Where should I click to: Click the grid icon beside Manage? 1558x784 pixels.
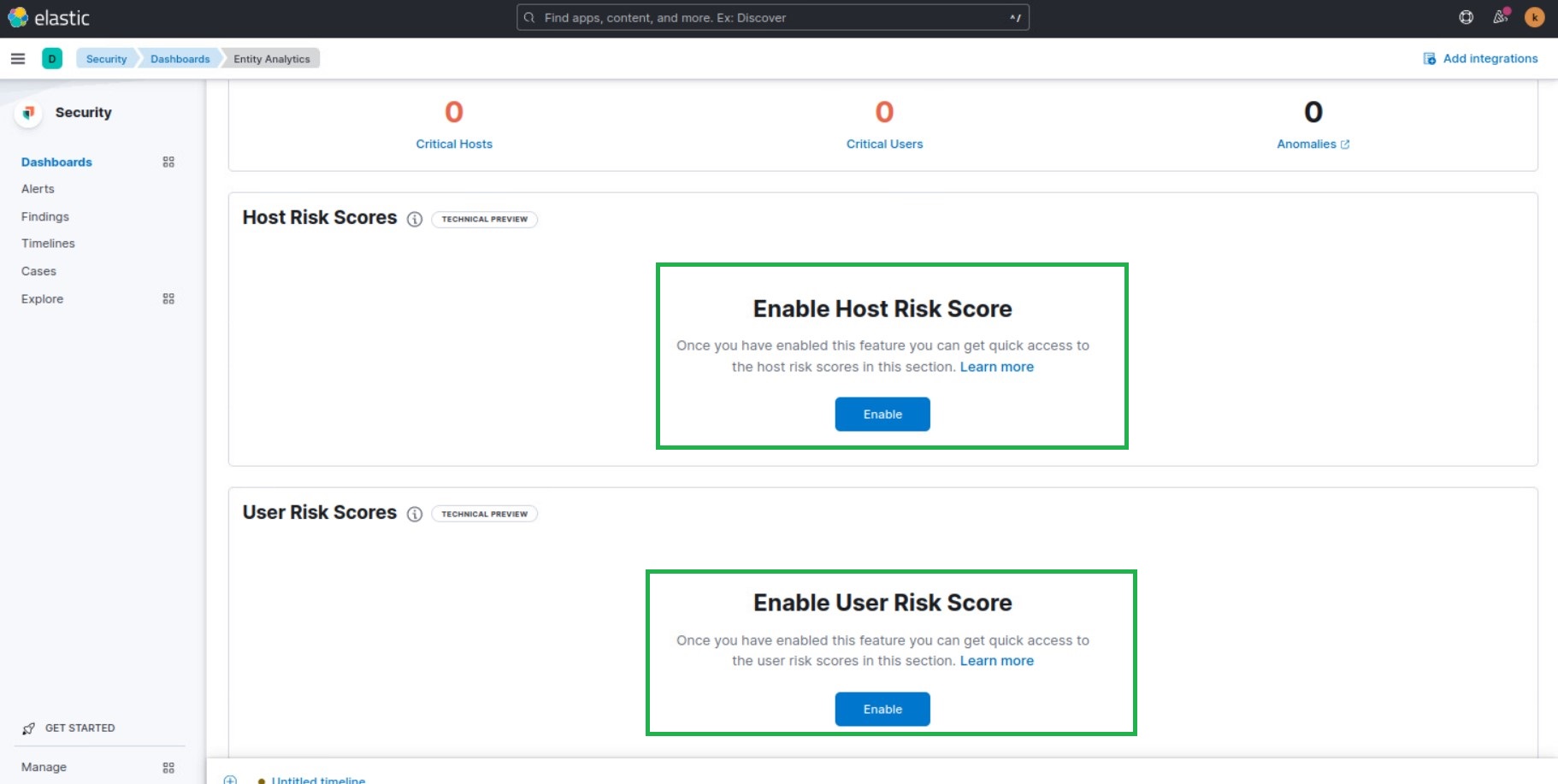click(168, 767)
